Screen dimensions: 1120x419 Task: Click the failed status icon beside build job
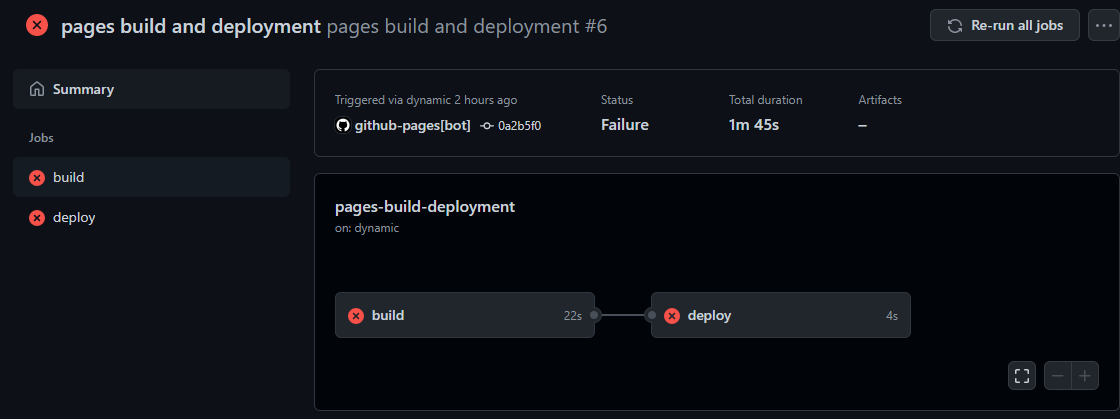point(37,178)
